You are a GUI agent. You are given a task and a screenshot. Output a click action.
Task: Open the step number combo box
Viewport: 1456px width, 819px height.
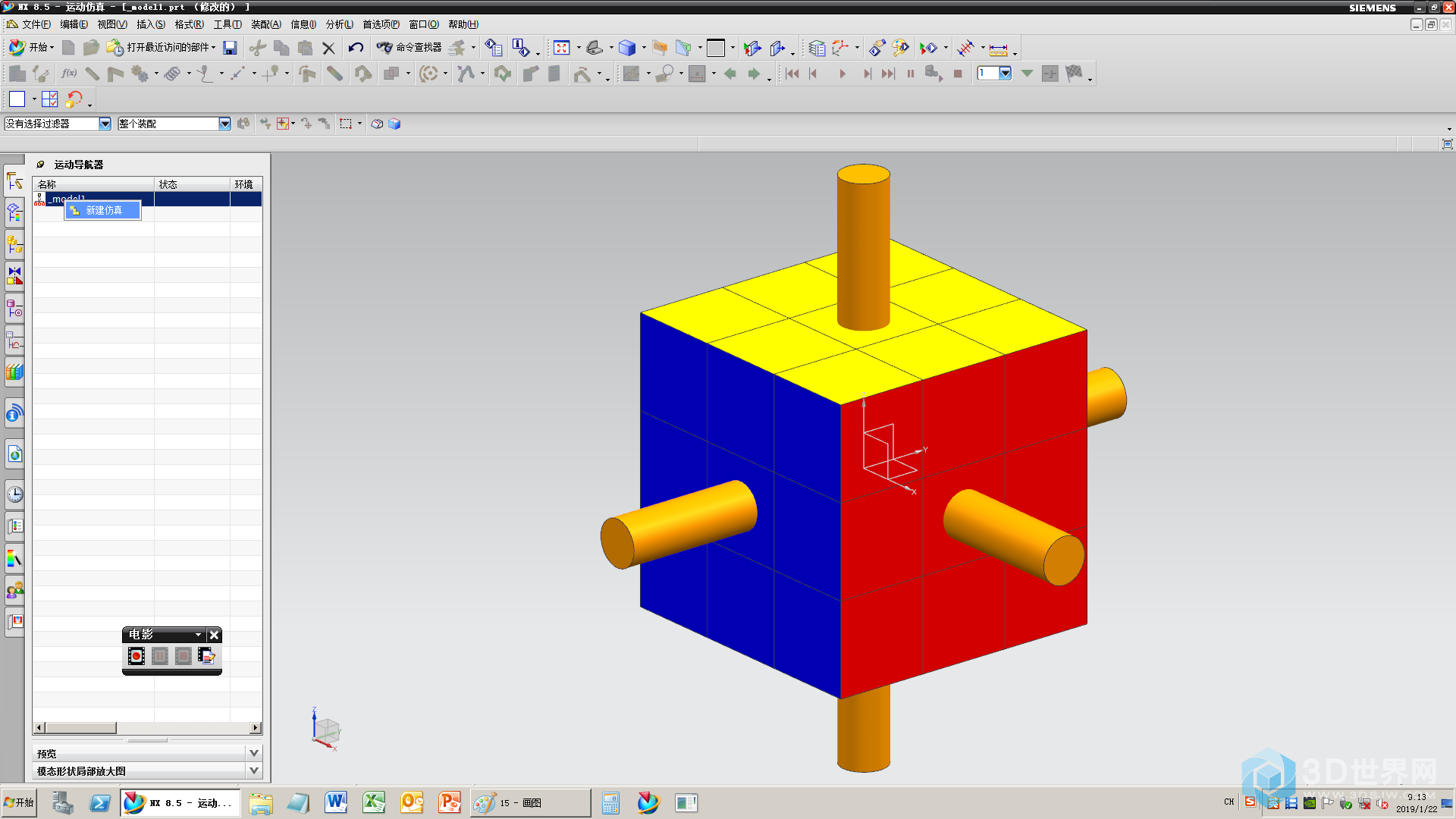click(994, 74)
